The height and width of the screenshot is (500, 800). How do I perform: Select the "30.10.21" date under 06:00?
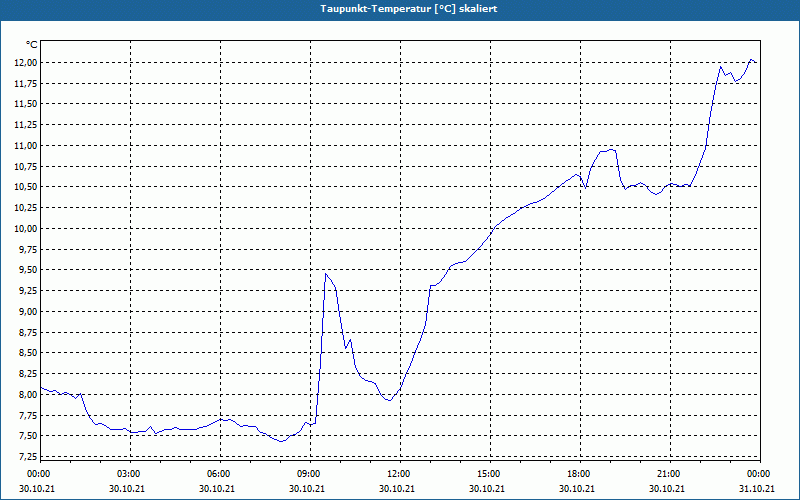click(217, 489)
